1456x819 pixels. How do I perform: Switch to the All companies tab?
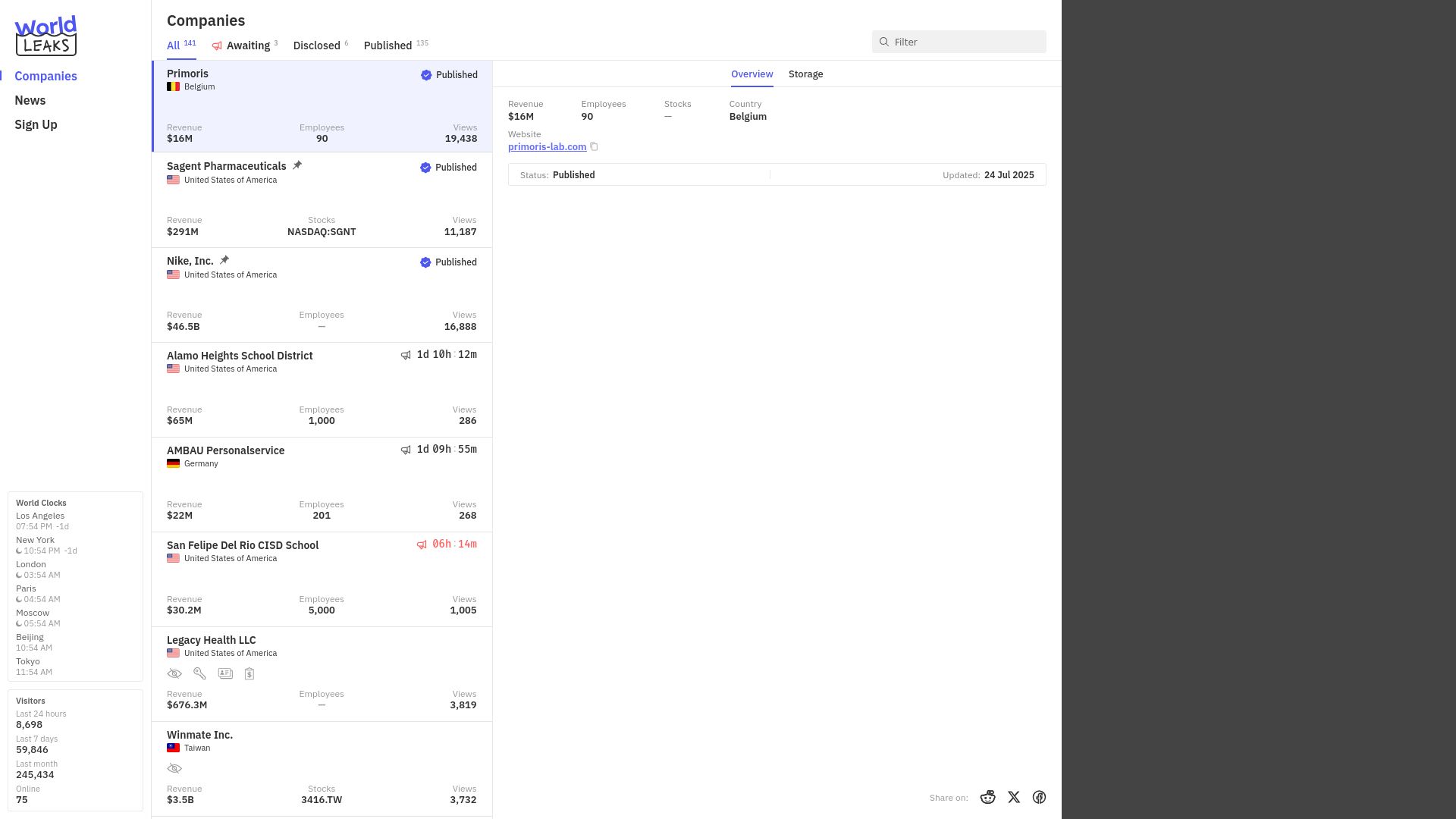click(x=181, y=45)
